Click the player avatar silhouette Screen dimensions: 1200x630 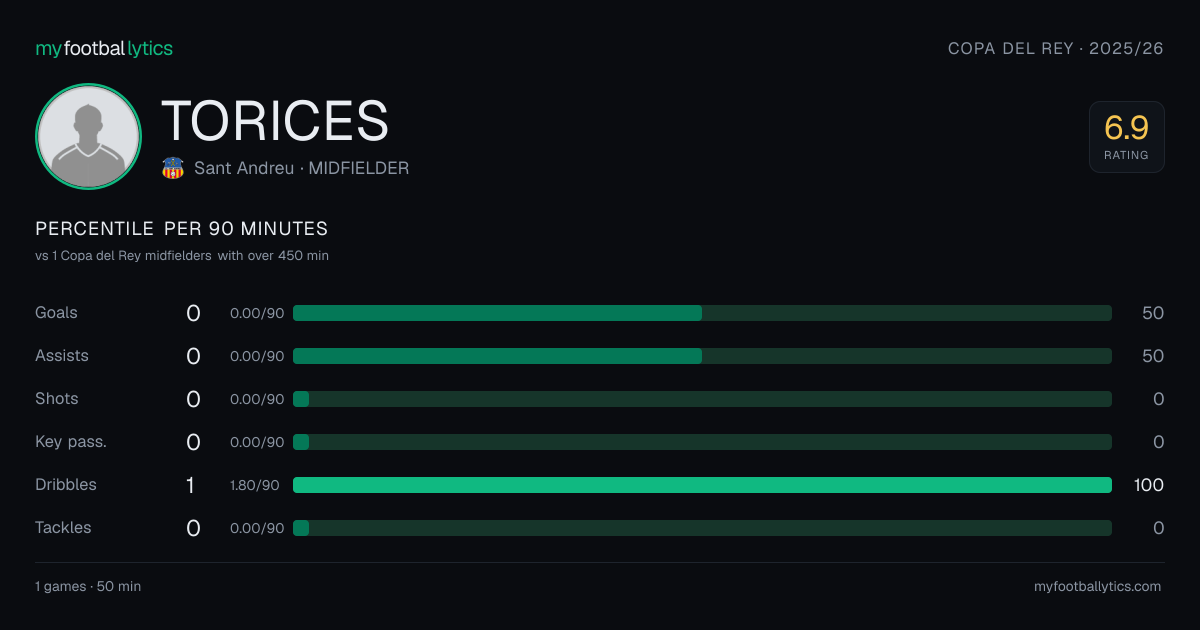(89, 136)
